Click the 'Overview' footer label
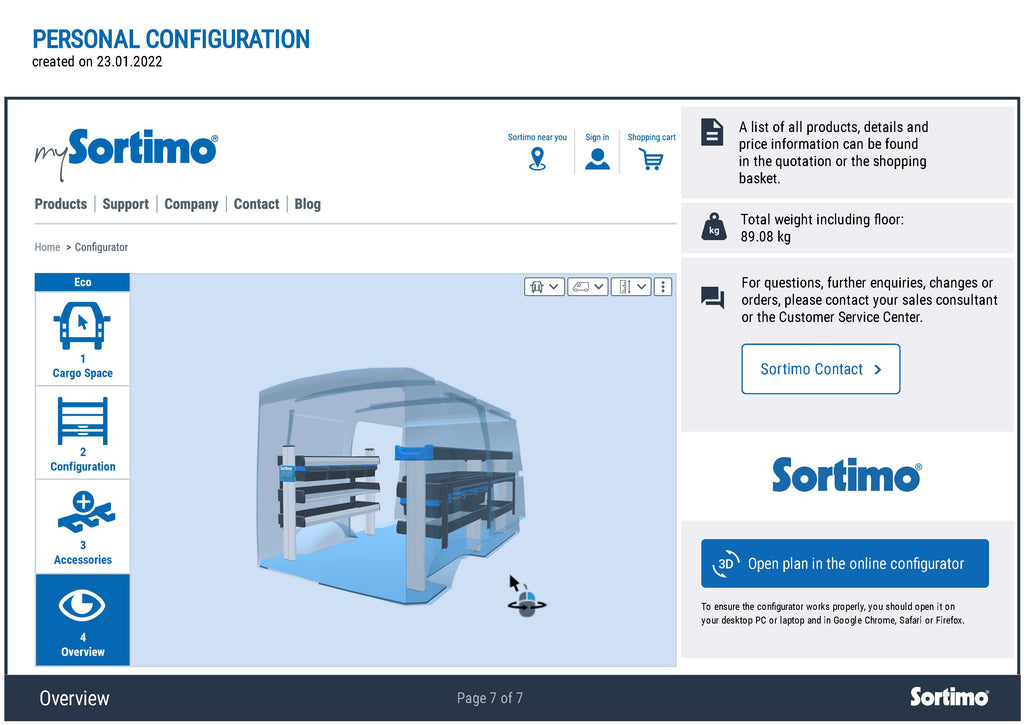Image resolution: width=1024 pixels, height=725 pixels. click(x=74, y=698)
